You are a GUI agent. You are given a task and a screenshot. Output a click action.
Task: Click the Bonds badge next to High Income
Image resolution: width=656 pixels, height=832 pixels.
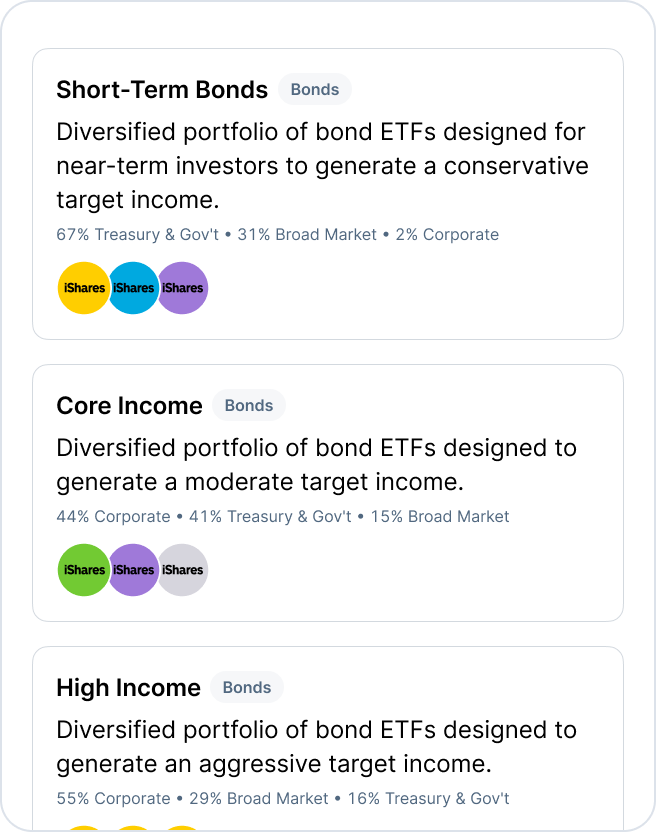pyautogui.click(x=246, y=687)
